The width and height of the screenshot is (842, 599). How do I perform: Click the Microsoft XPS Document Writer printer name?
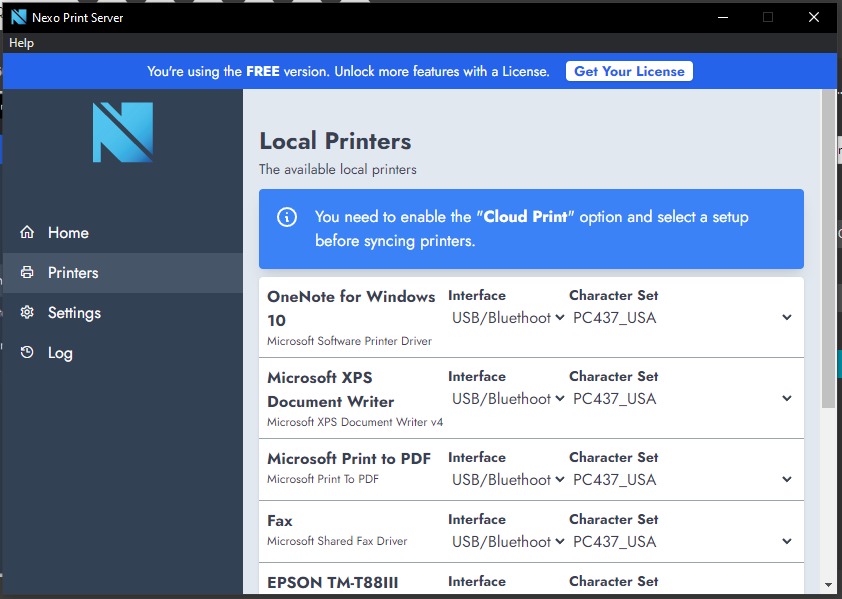point(331,389)
